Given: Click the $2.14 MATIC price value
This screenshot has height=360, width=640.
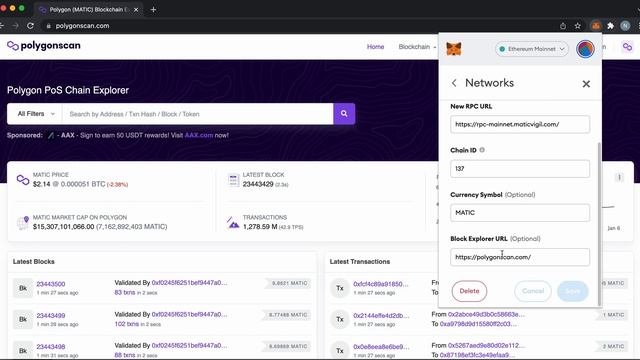Looking at the screenshot, I should [x=41, y=184].
